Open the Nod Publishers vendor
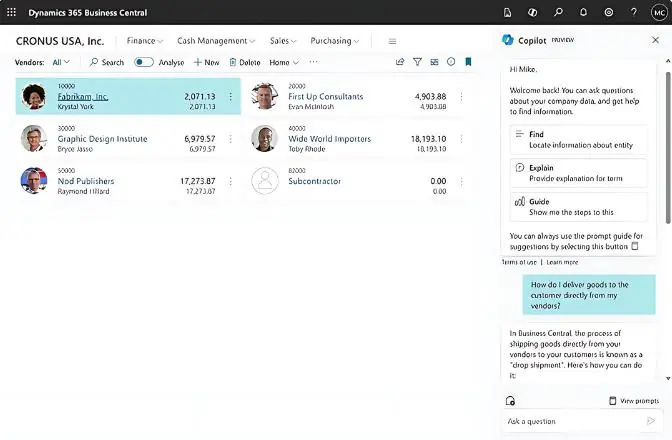This screenshot has width=672, height=440. pyautogui.click(x=86, y=181)
